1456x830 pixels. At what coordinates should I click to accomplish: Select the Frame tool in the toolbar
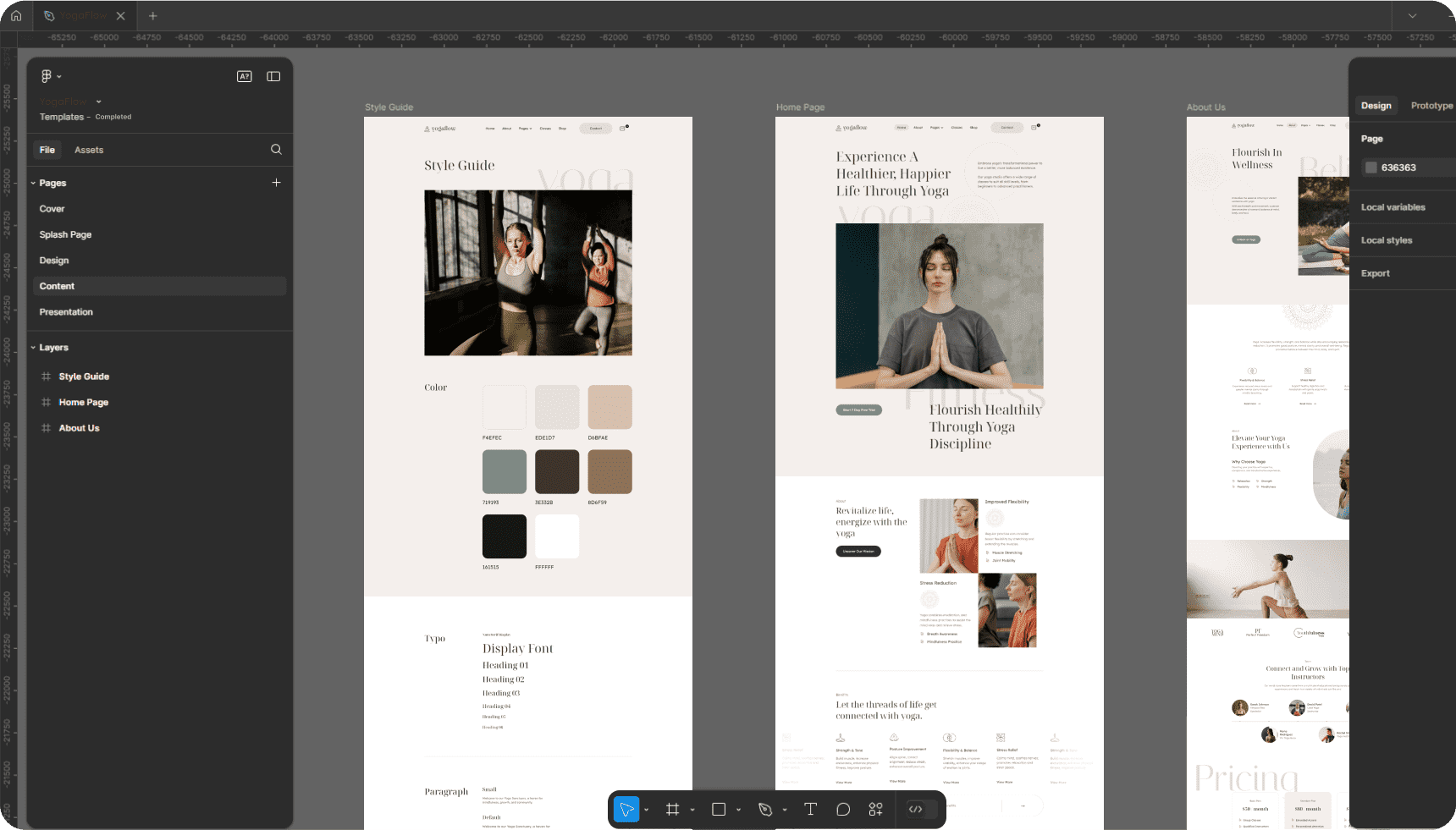(x=673, y=809)
